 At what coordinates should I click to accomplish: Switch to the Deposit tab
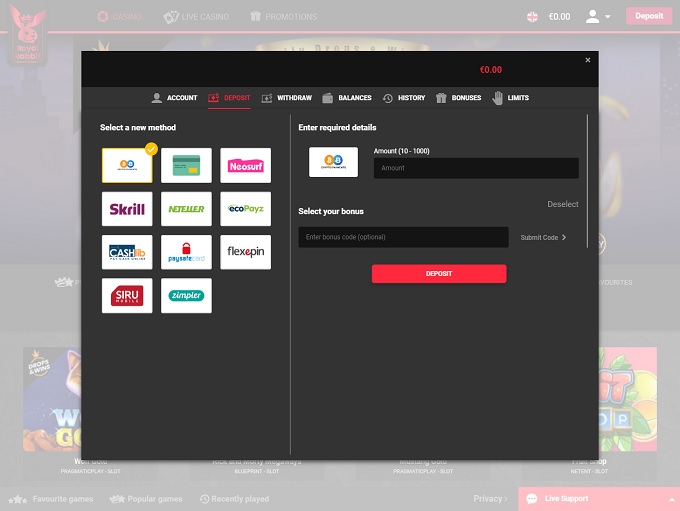[x=229, y=98]
